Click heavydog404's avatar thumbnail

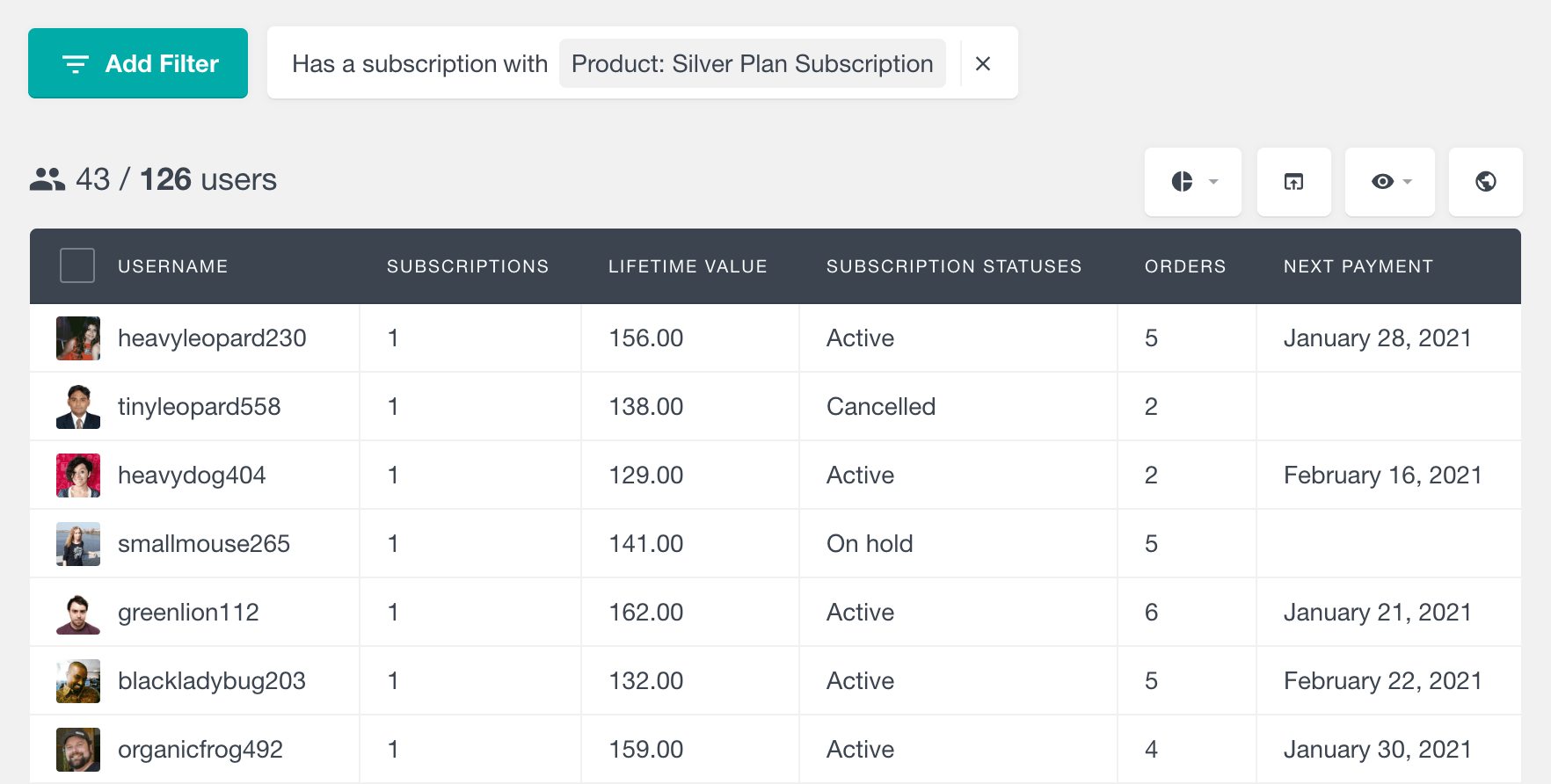[78, 475]
